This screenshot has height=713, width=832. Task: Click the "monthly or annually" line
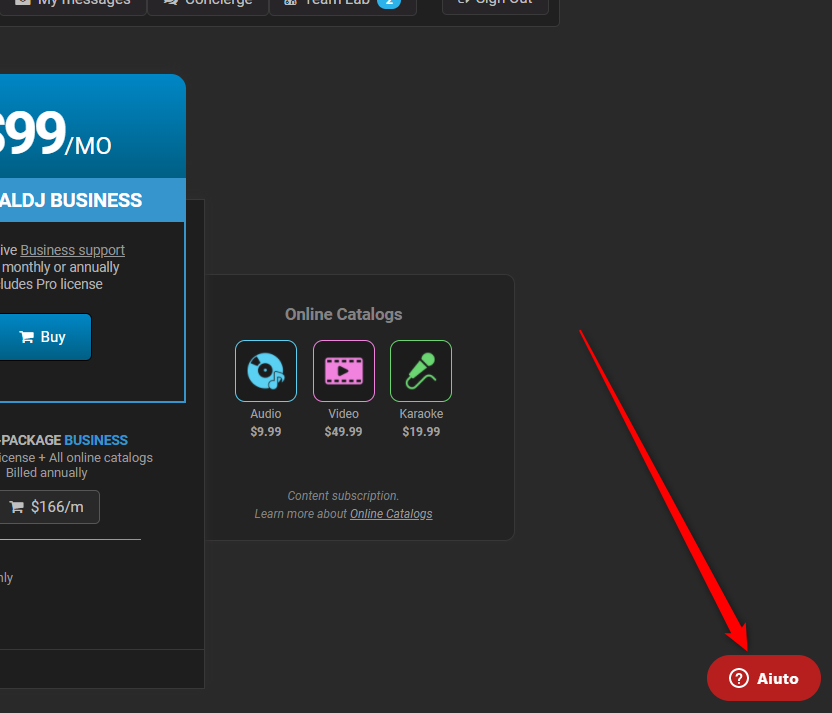click(60, 267)
